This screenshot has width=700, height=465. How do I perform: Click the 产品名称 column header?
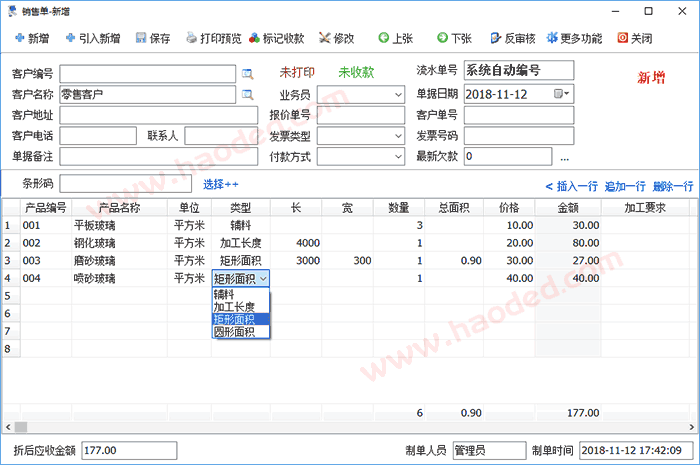pyautogui.click(x=119, y=208)
